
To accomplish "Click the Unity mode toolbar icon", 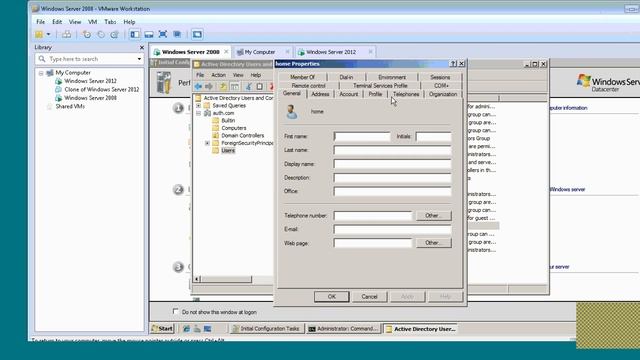I will point(177,35).
